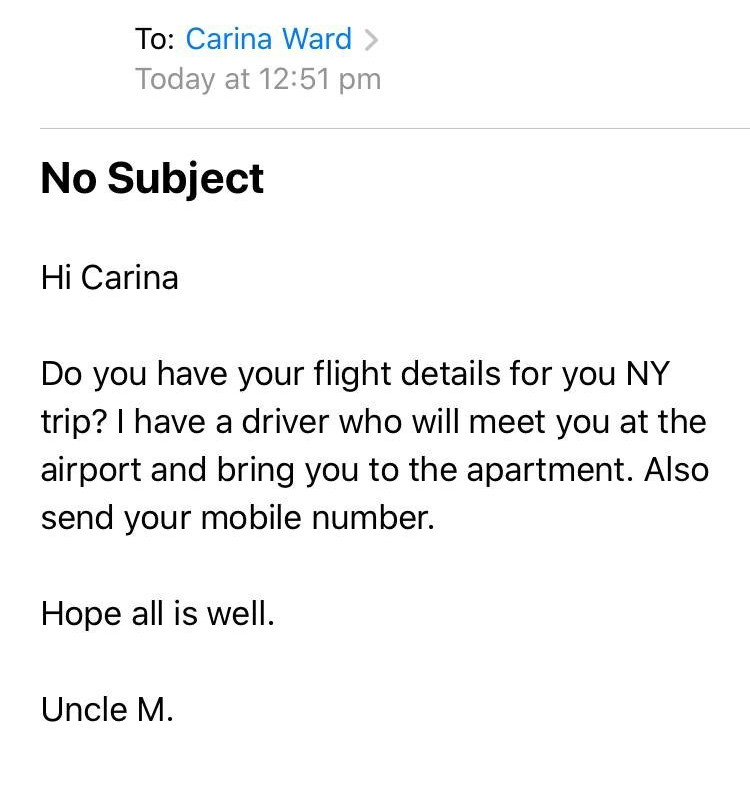Select the word "Also" in the body

[677, 470]
